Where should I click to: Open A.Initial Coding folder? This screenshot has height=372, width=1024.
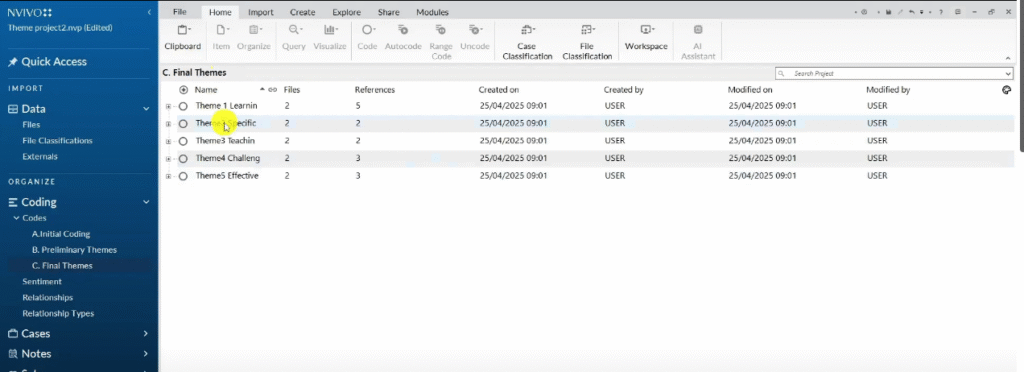tap(61, 234)
